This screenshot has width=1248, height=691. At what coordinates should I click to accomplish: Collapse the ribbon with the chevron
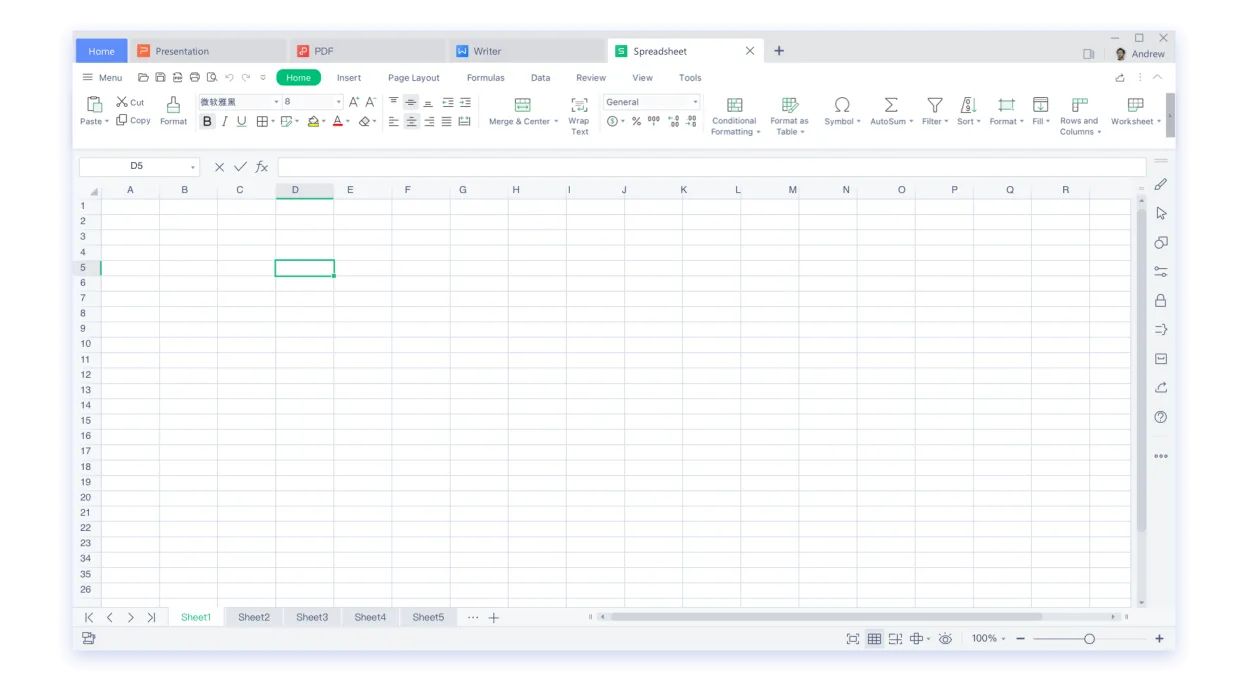pyautogui.click(x=1158, y=77)
